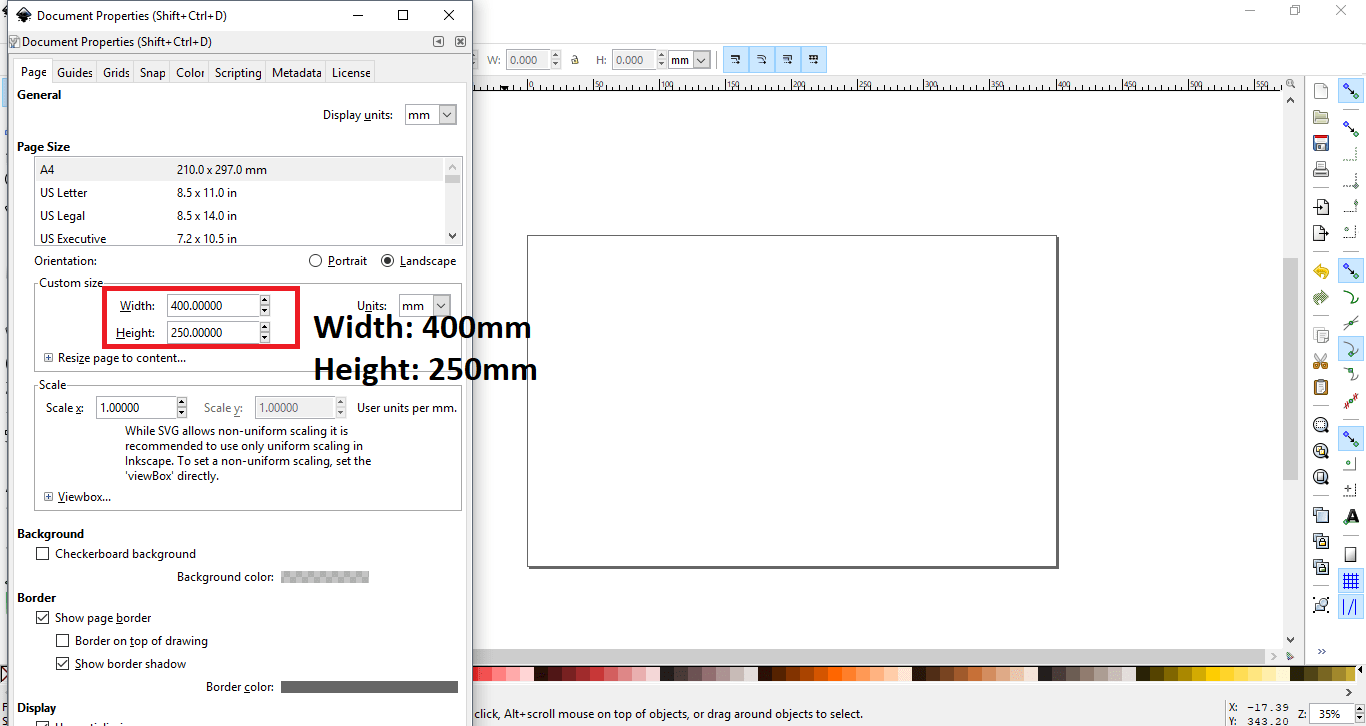Click the Paste clipboard icon
Viewport: 1366px width, 726px height.
[x=1321, y=387]
